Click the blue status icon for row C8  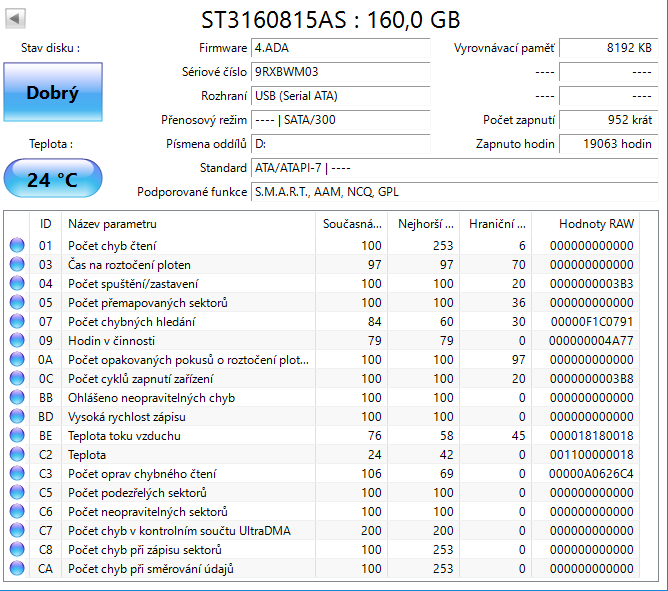click(x=17, y=550)
